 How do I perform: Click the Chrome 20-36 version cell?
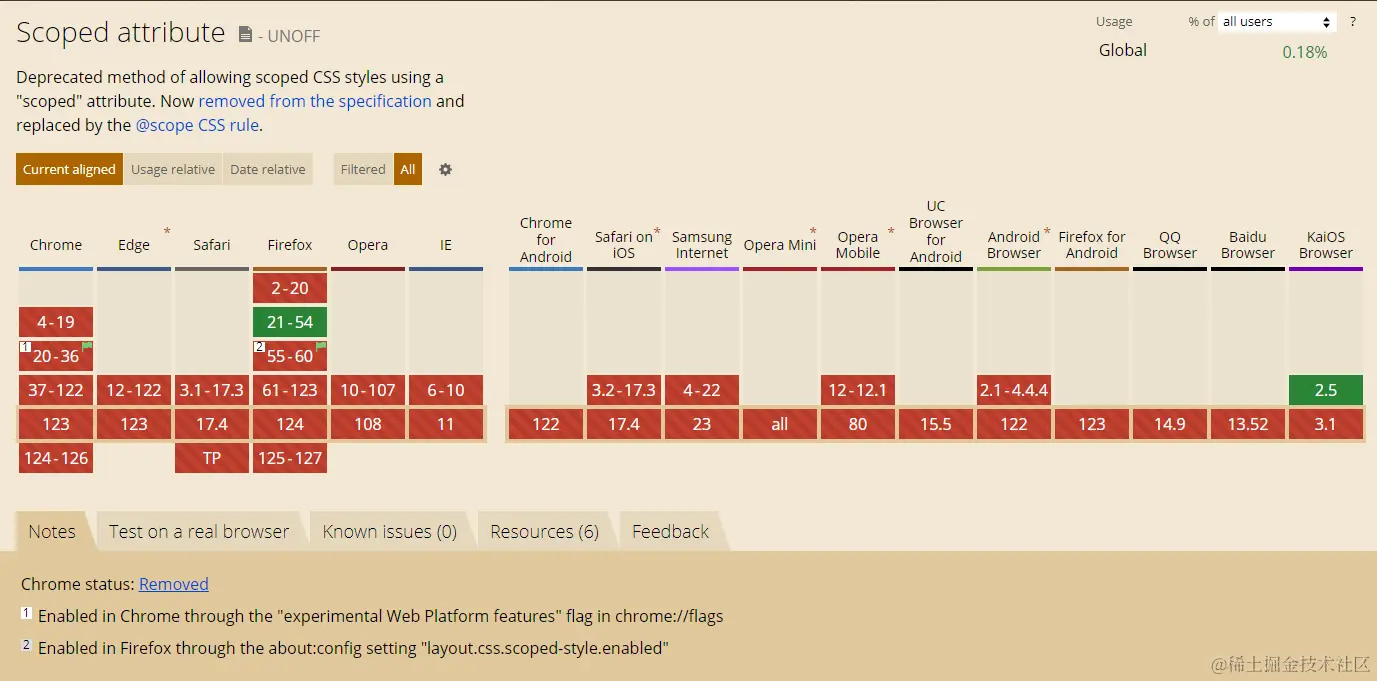[56, 356]
